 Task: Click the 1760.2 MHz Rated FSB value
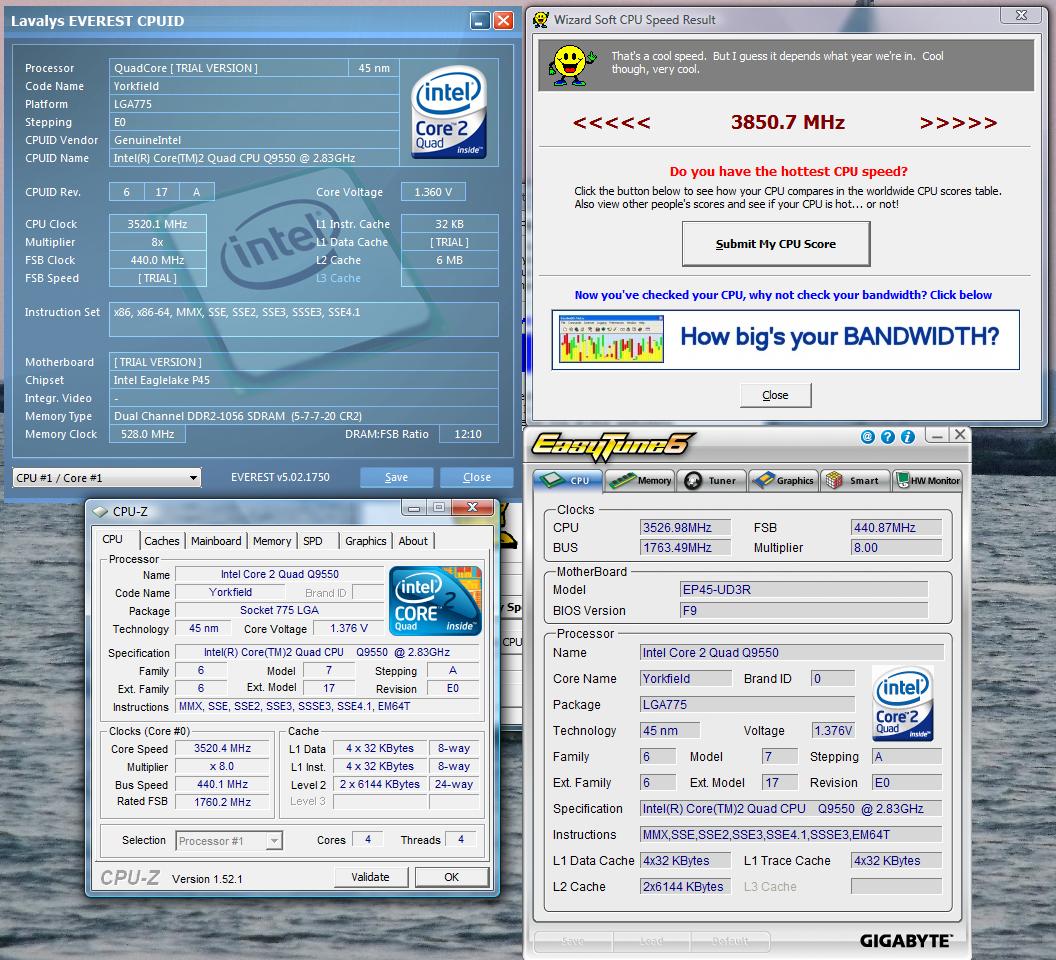tap(222, 802)
